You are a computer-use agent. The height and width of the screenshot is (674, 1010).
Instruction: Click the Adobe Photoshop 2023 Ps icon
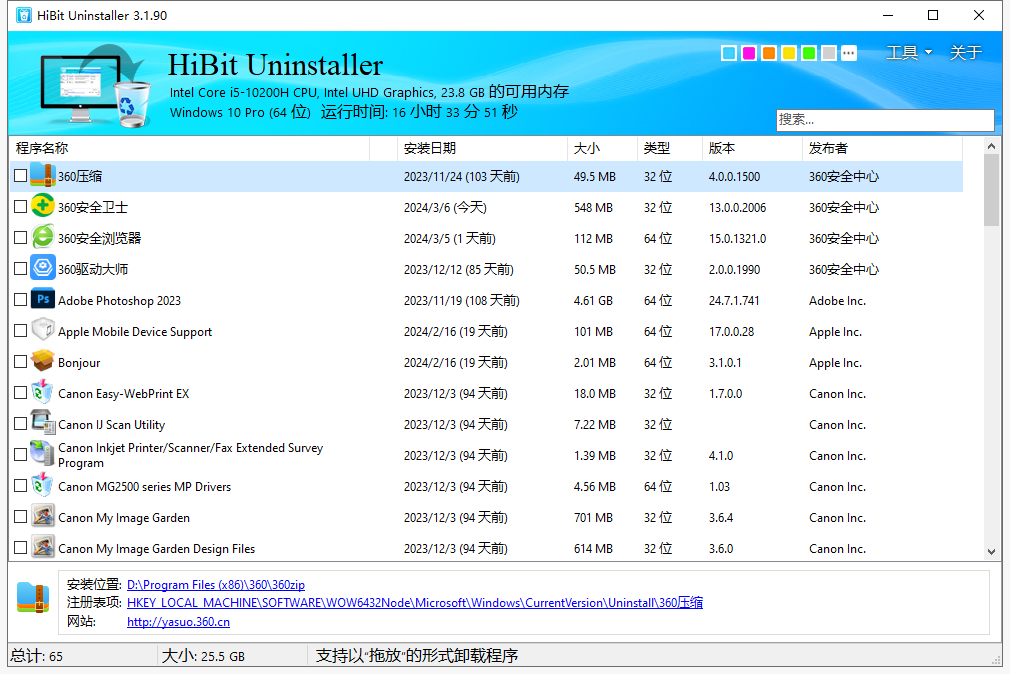(x=43, y=300)
